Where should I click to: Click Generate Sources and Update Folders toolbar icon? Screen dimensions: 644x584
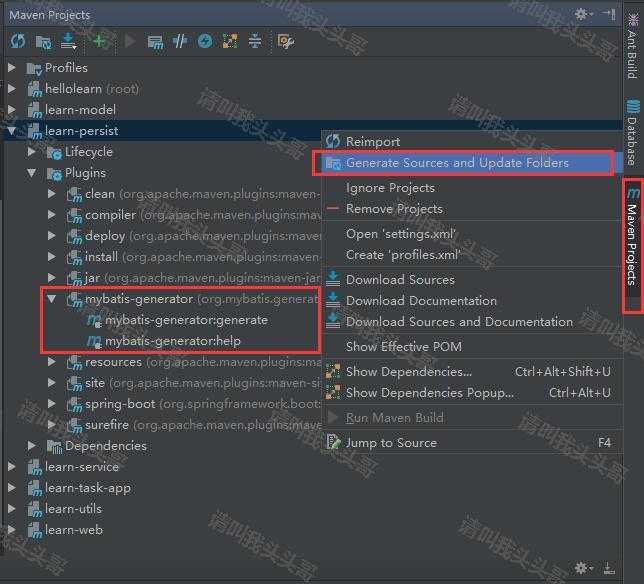click(44, 42)
